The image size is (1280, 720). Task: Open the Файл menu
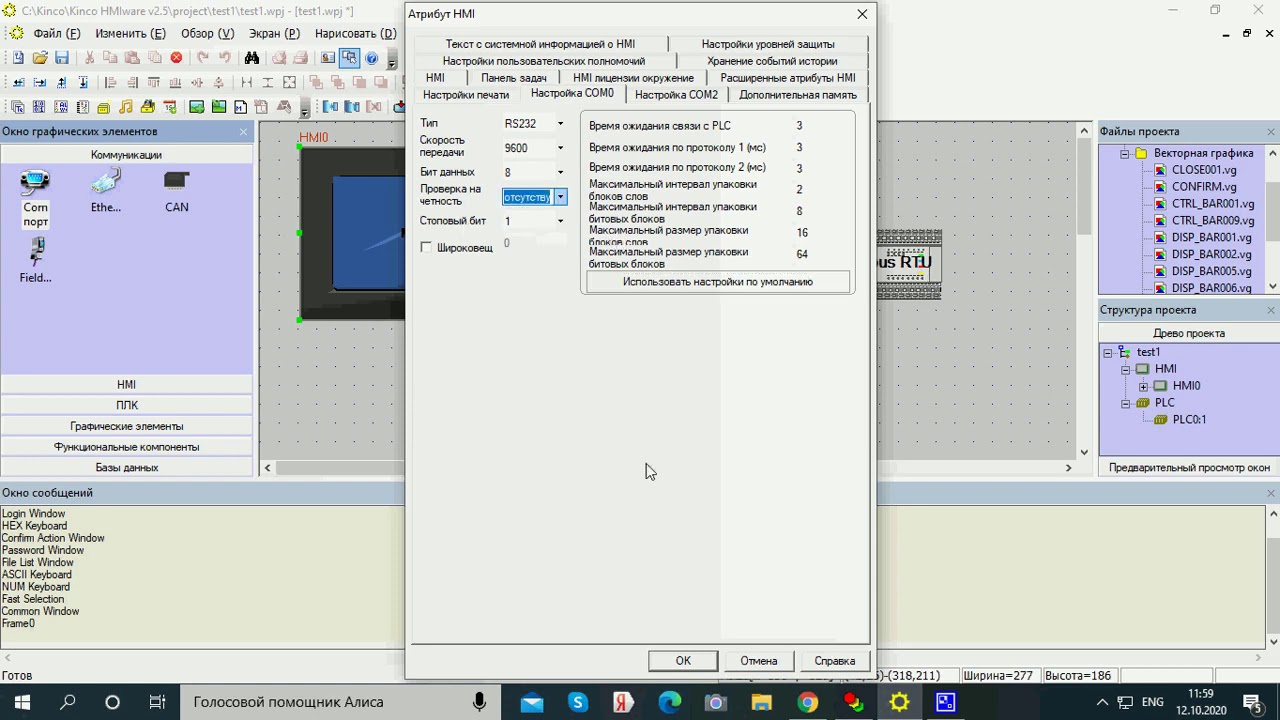(56, 33)
